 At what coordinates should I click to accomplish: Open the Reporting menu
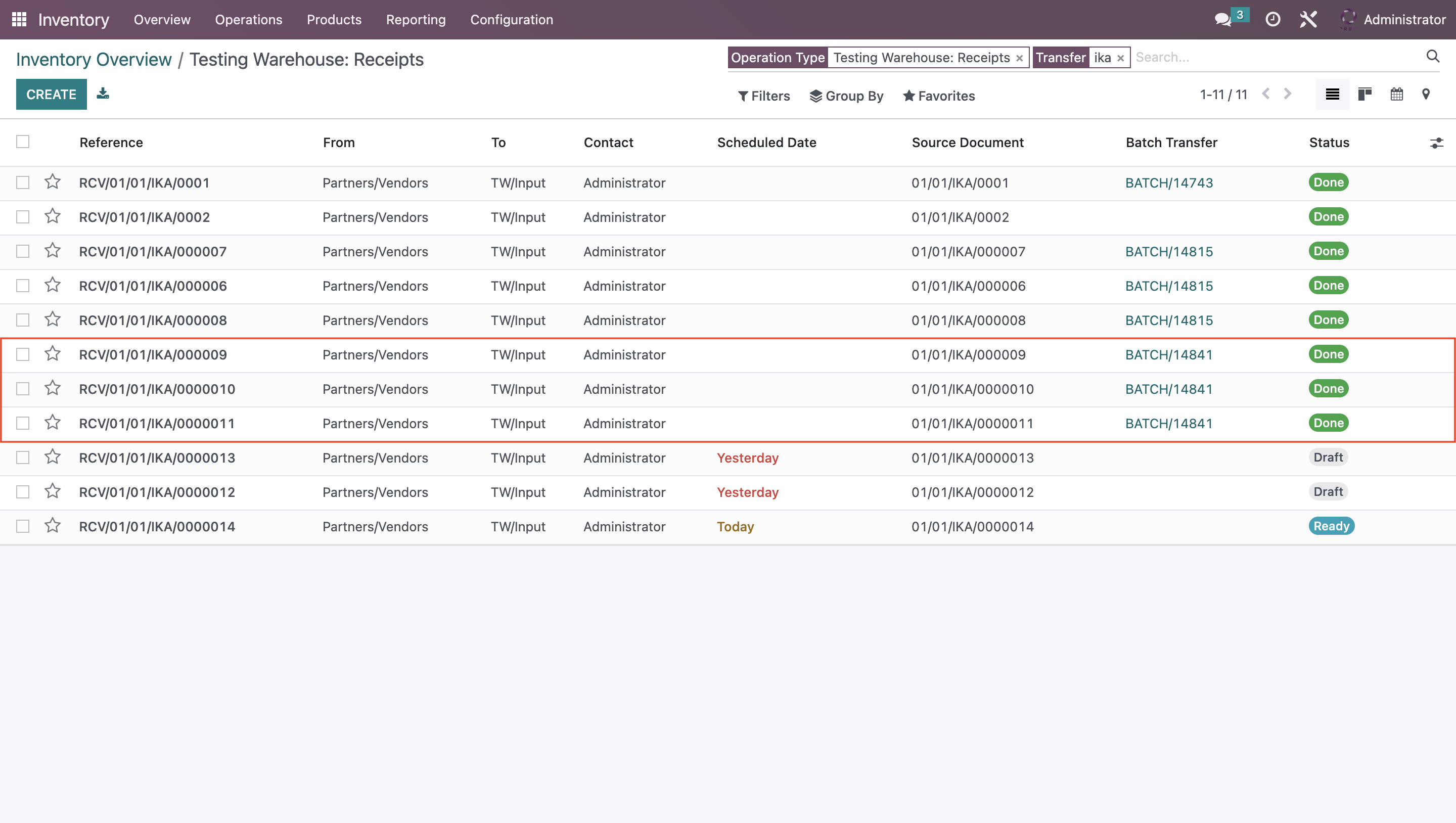pyautogui.click(x=416, y=20)
